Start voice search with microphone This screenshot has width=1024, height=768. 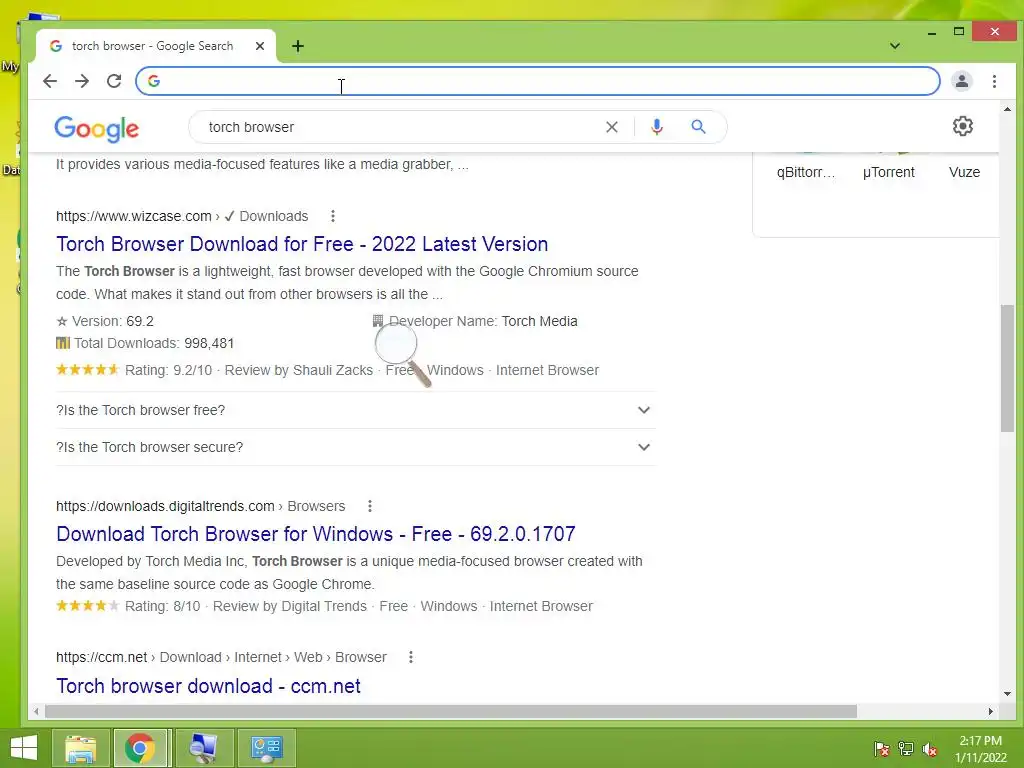pos(657,127)
